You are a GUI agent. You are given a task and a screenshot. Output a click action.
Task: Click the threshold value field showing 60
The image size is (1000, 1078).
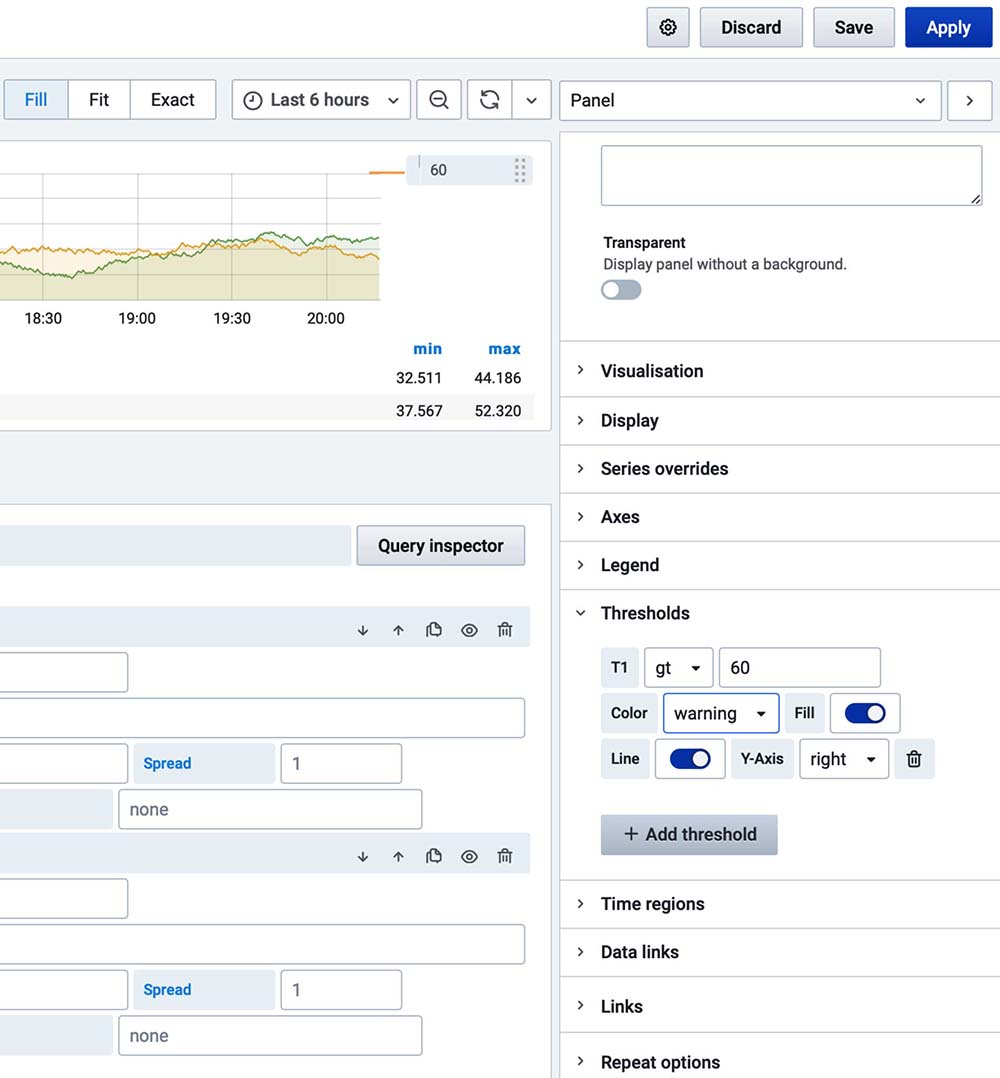[799, 668]
